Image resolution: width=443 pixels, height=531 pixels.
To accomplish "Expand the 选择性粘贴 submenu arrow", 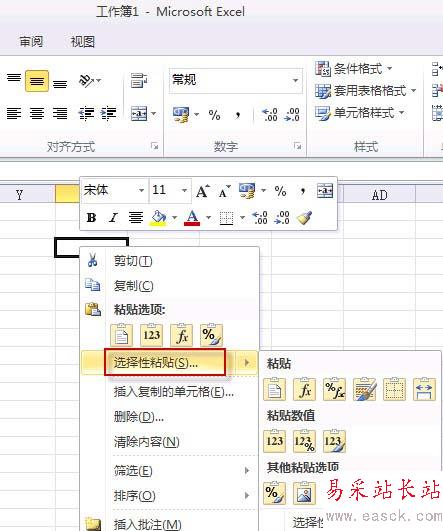I will (x=247, y=363).
